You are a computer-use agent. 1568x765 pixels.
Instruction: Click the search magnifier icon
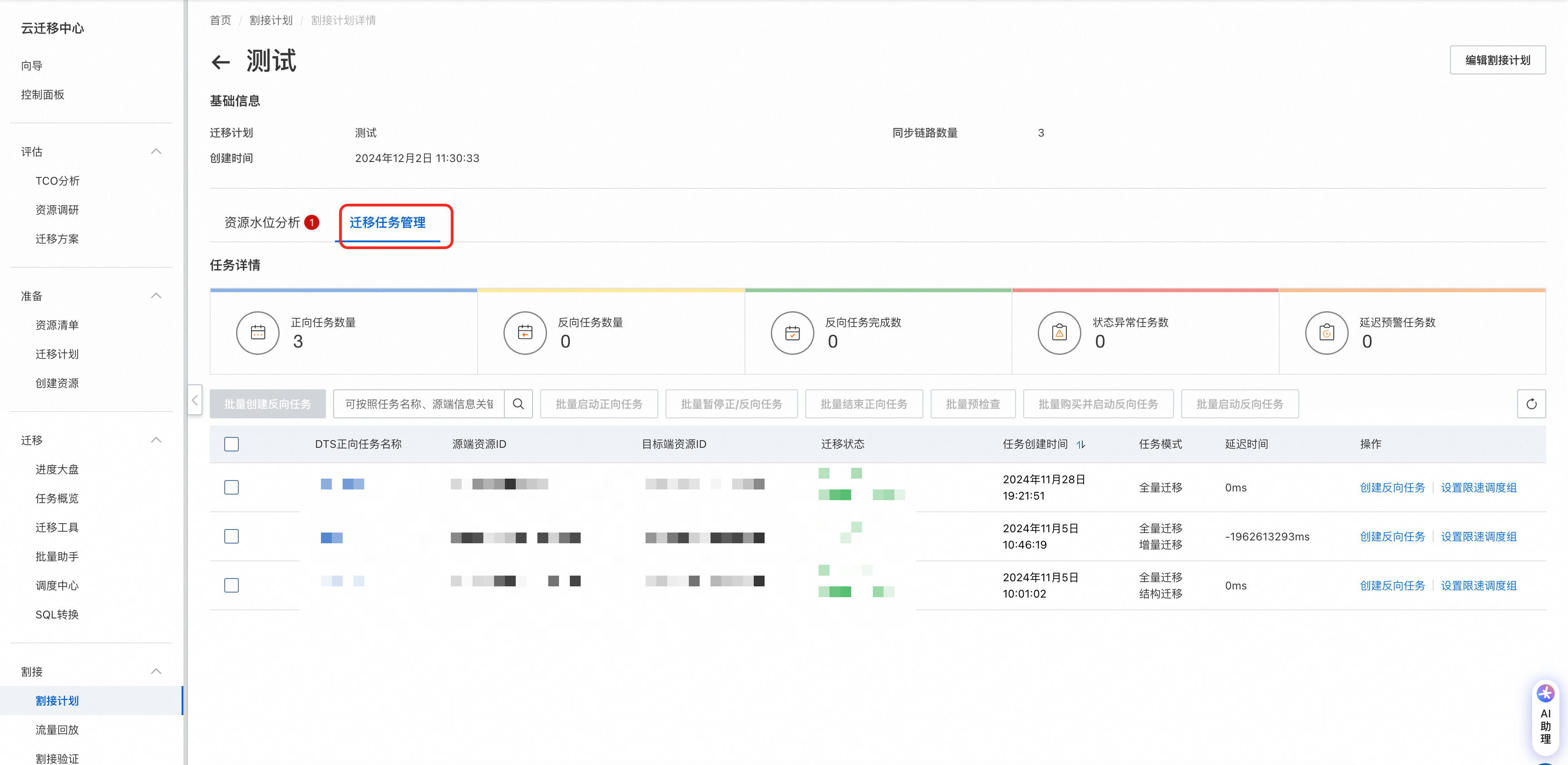click(x=518, y=404)
